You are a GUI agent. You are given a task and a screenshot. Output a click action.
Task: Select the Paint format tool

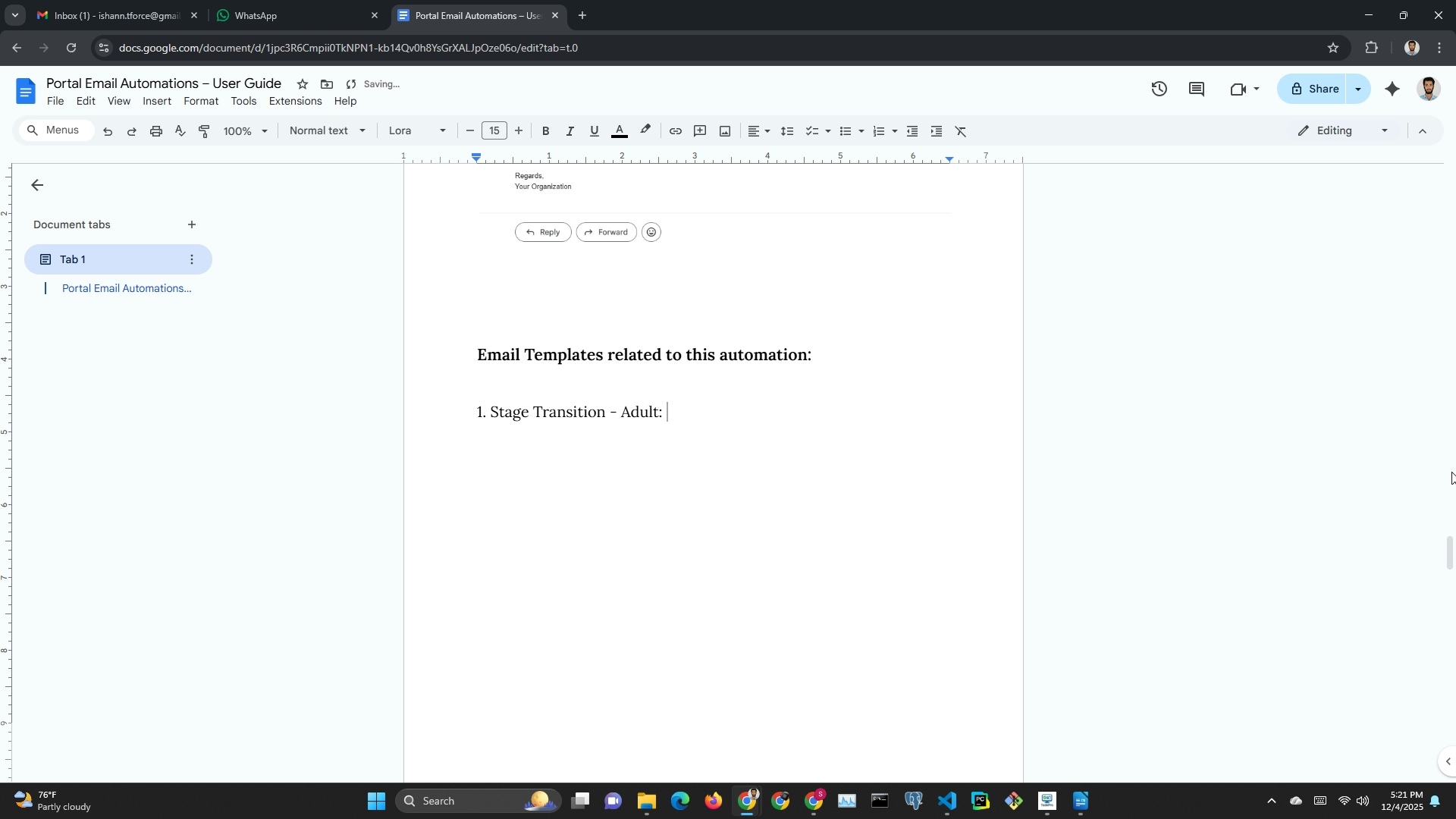point(204,131)
